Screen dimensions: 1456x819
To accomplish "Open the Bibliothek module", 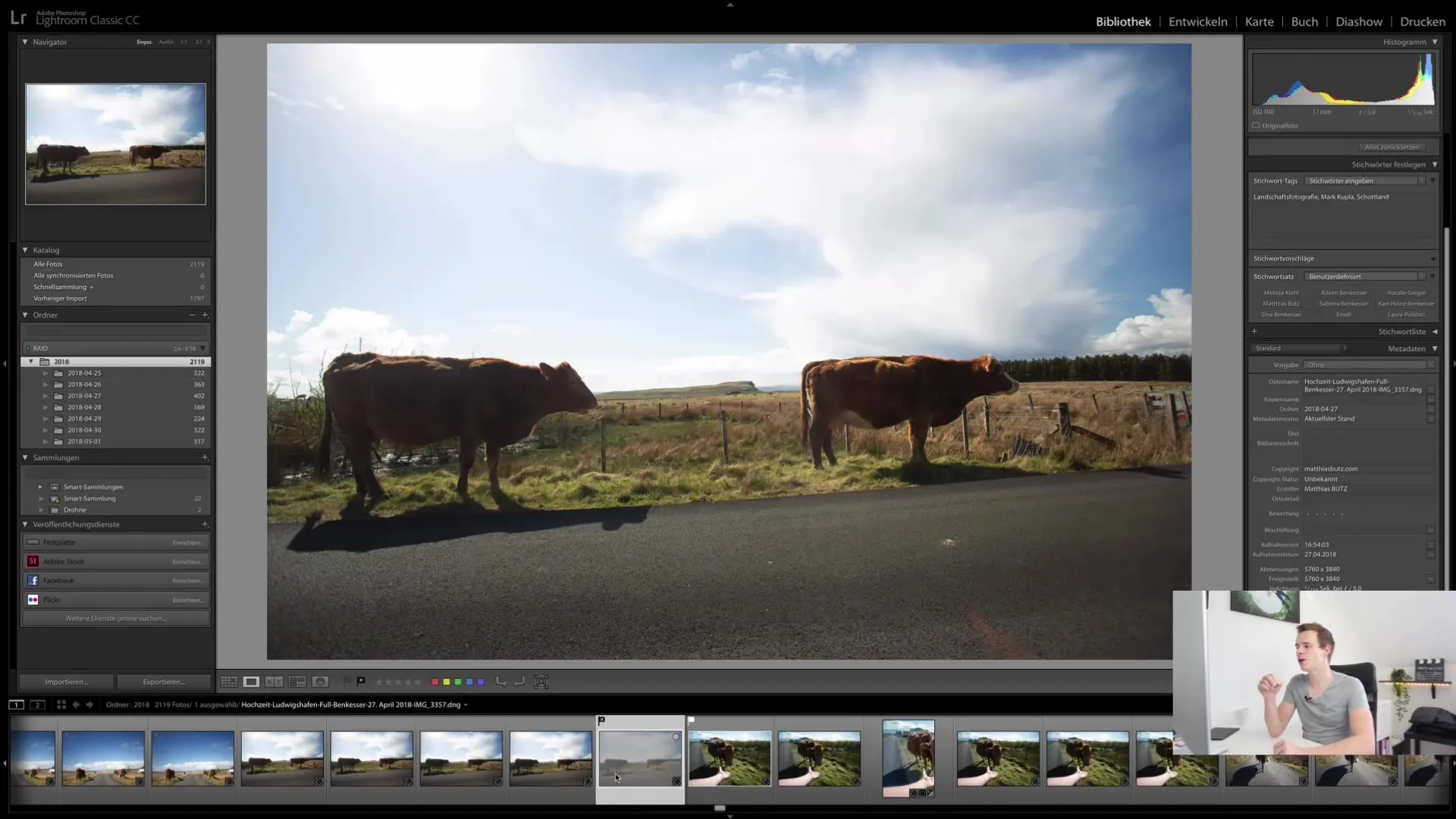I will 1123,21.
